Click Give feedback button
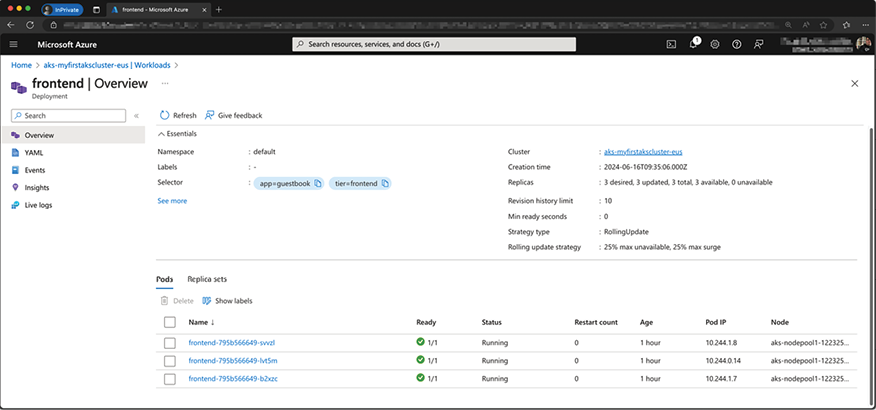This screenshot has height=410, width=876. click(233, 116)
